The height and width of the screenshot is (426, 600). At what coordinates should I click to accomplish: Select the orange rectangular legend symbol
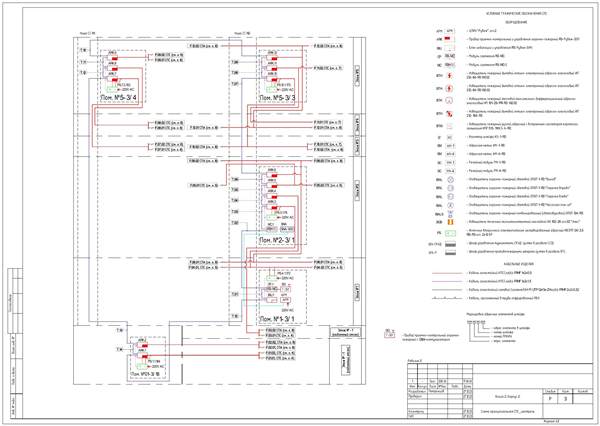(450, 222)
